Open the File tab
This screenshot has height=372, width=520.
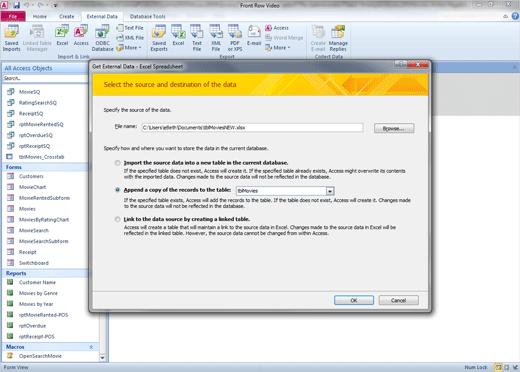(x=13, y=16)
